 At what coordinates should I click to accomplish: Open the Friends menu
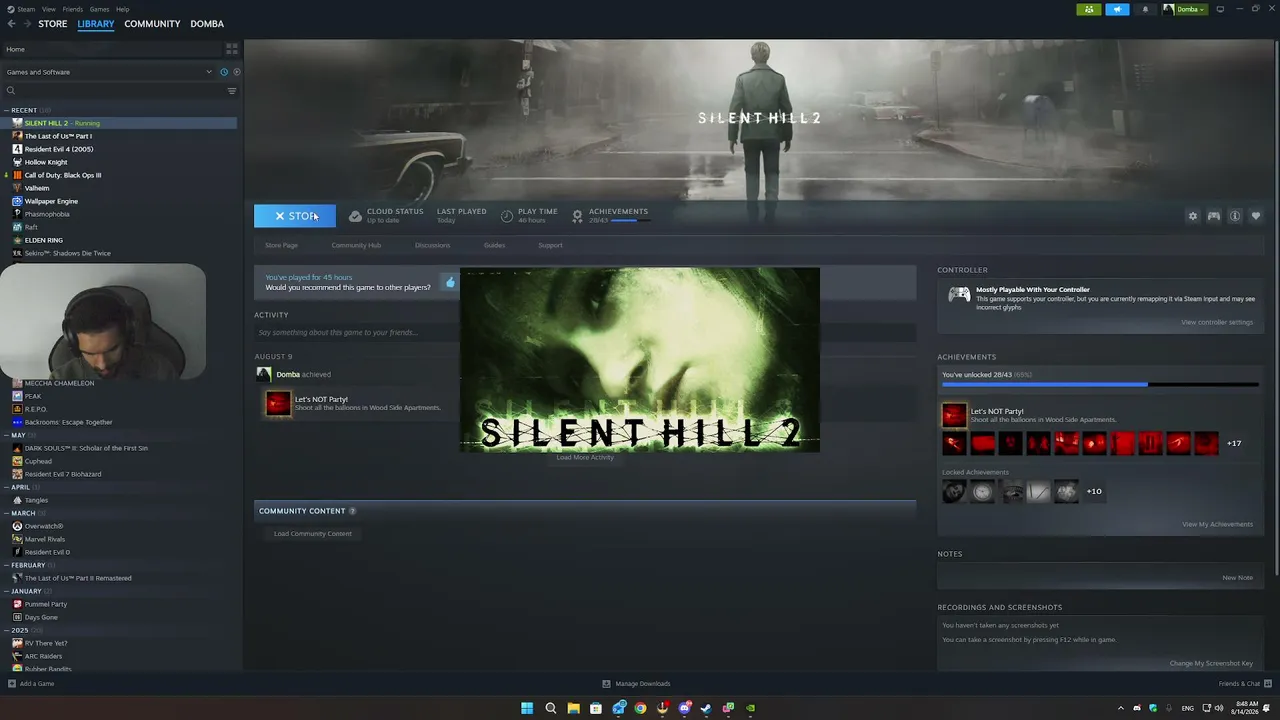[73, 9]
